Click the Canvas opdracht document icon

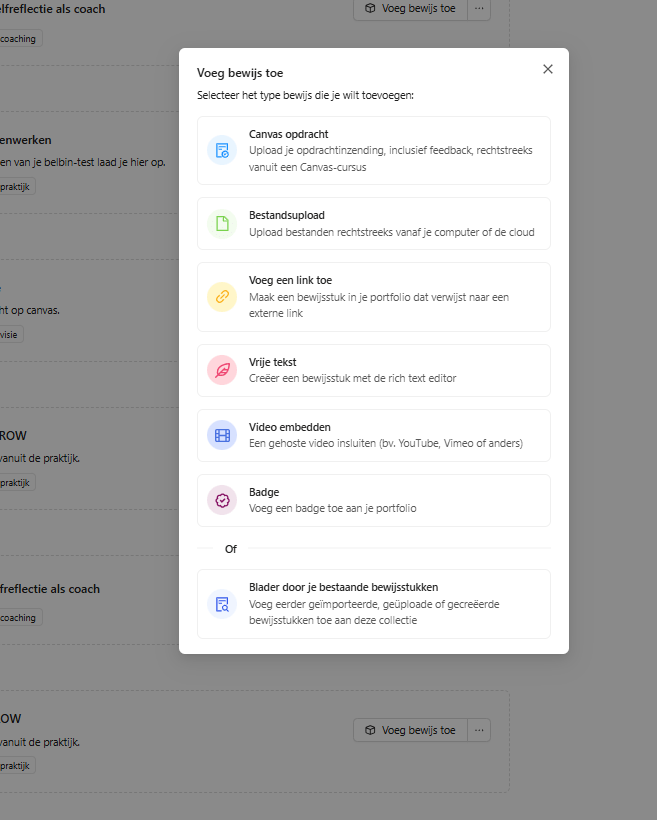[222, 151]
